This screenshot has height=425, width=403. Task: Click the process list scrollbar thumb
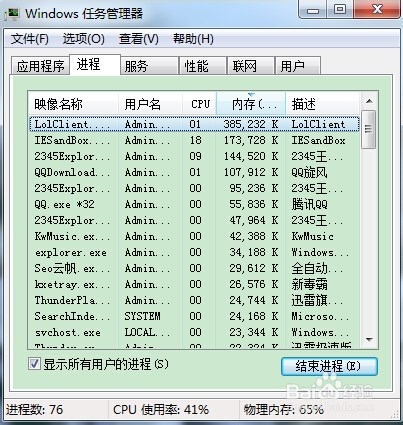click(x=369, y=129)
